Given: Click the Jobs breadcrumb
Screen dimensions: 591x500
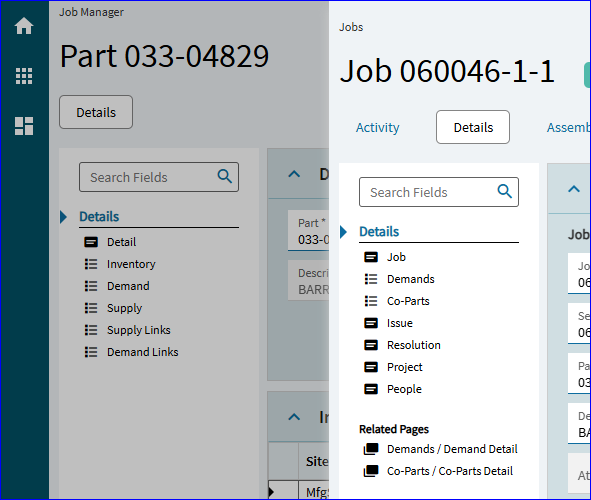Looking at the screenshot, I should 351,27.
